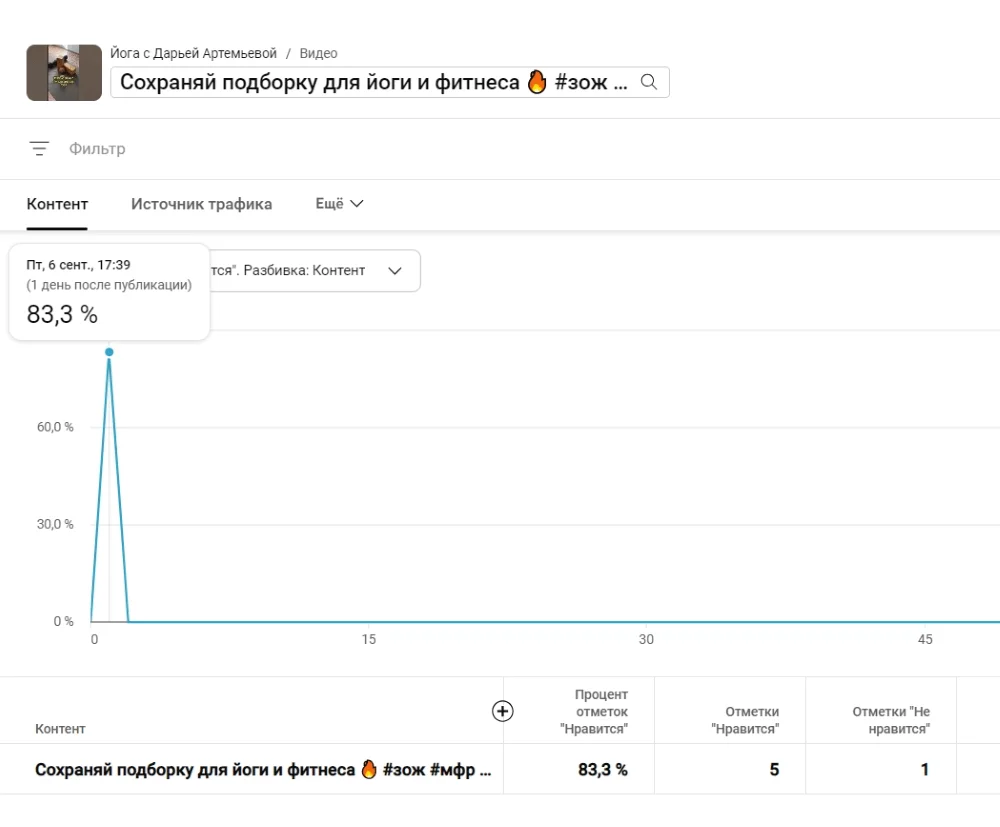This screenshot has width=1000, height=827.
Task: Click the likes count 5 table cell
Action: 773,770
